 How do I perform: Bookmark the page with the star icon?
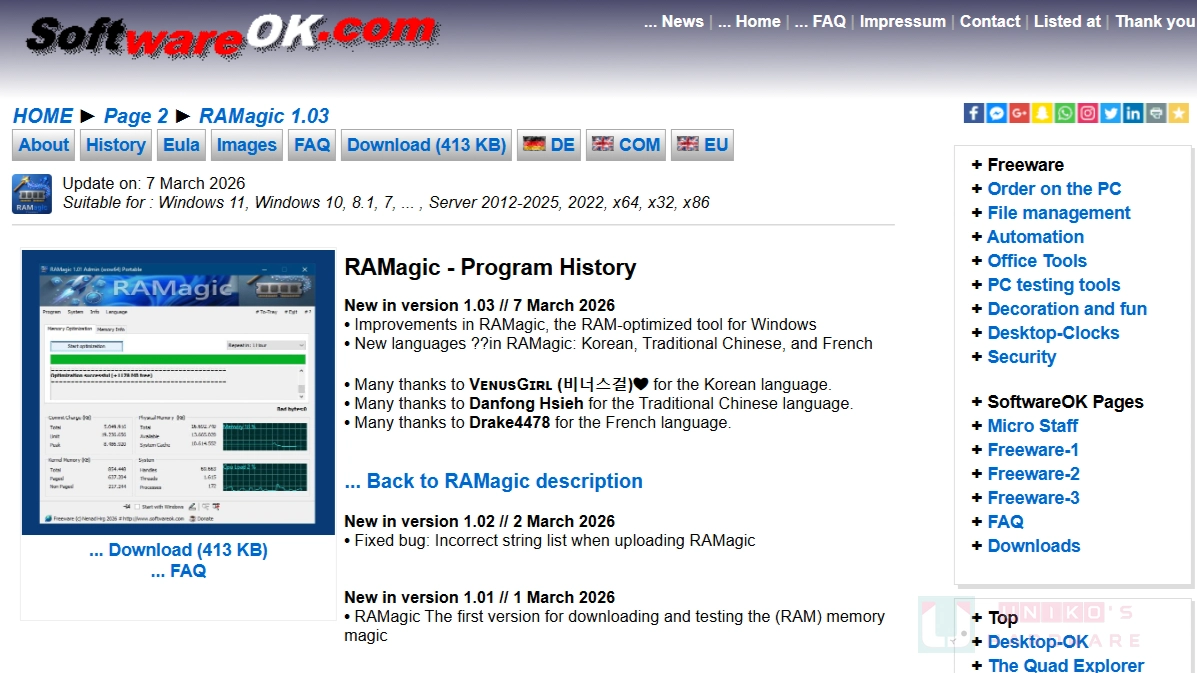(1179, 114)
